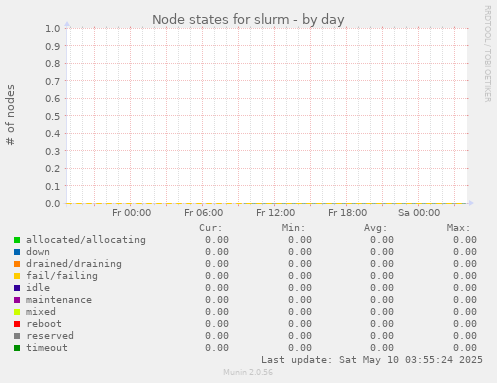Click the lime mixed legend swatch
The height and width of the screenshot is (383, 497).
(x=17, y=312)
